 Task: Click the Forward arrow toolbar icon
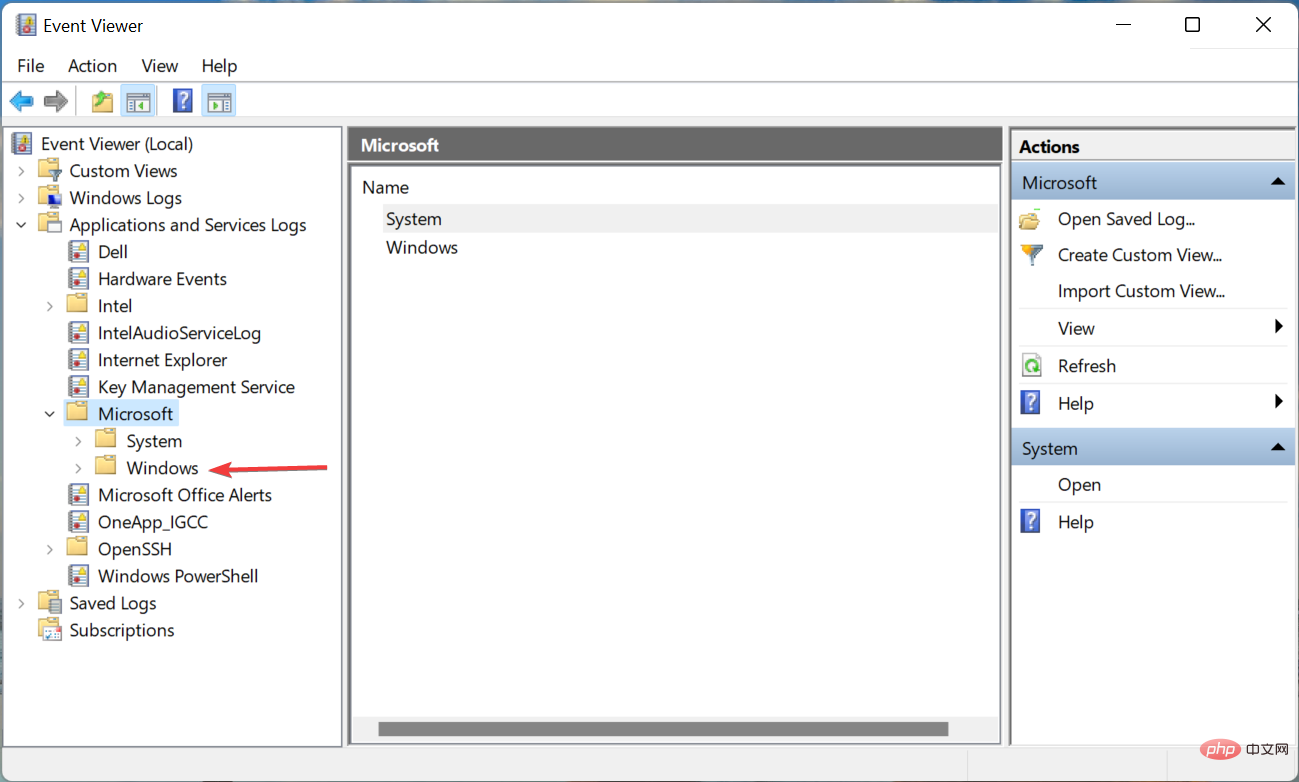56,101
